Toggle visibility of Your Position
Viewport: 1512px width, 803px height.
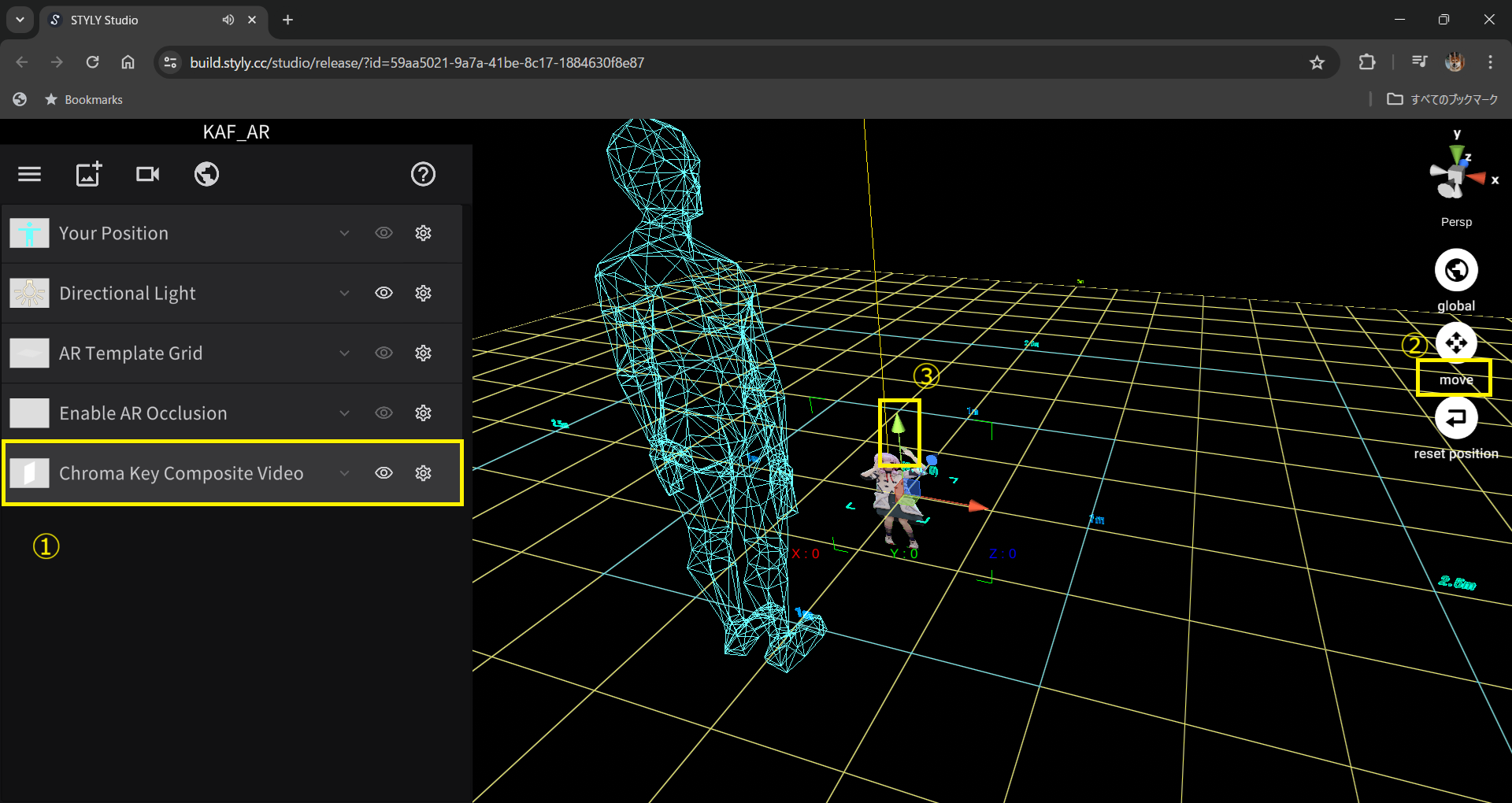[384, 233]
